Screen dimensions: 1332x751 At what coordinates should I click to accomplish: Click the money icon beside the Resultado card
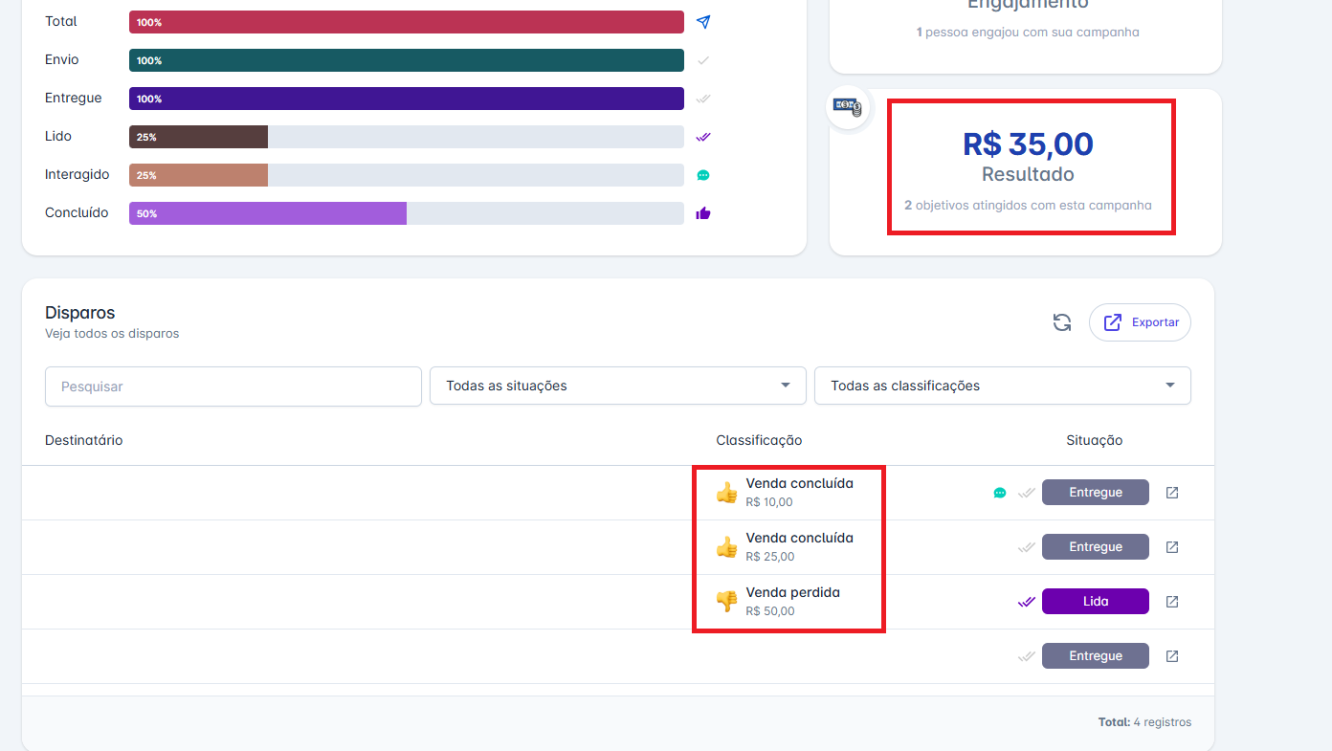pyautogui.click(x=848, y=106)
